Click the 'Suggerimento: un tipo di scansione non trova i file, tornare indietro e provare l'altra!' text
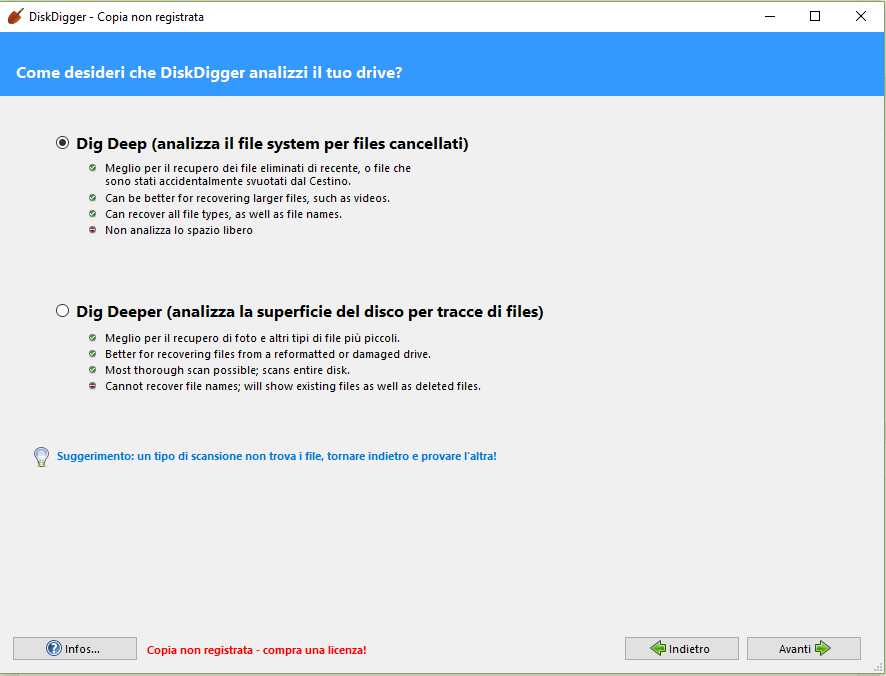886x676 pixels. coord(277,456)
